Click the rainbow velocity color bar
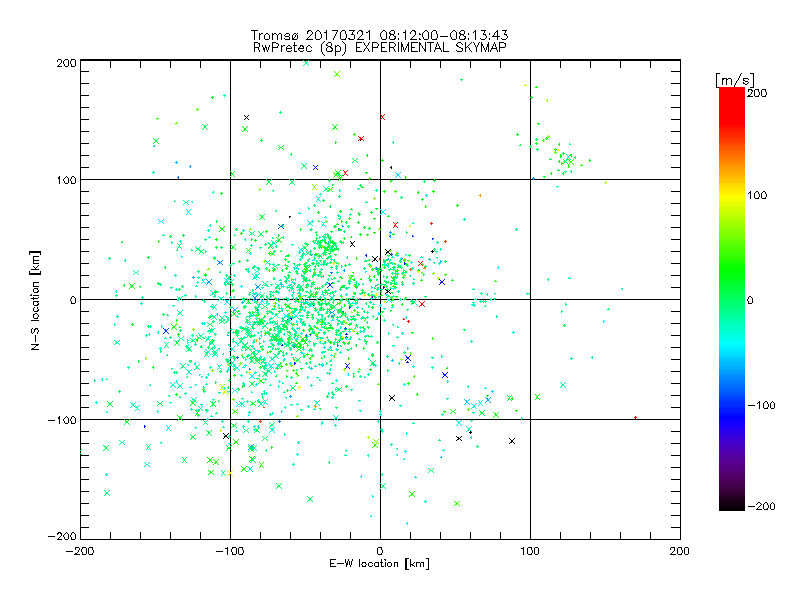The image size is (800, 600). [x=732, y=299]
